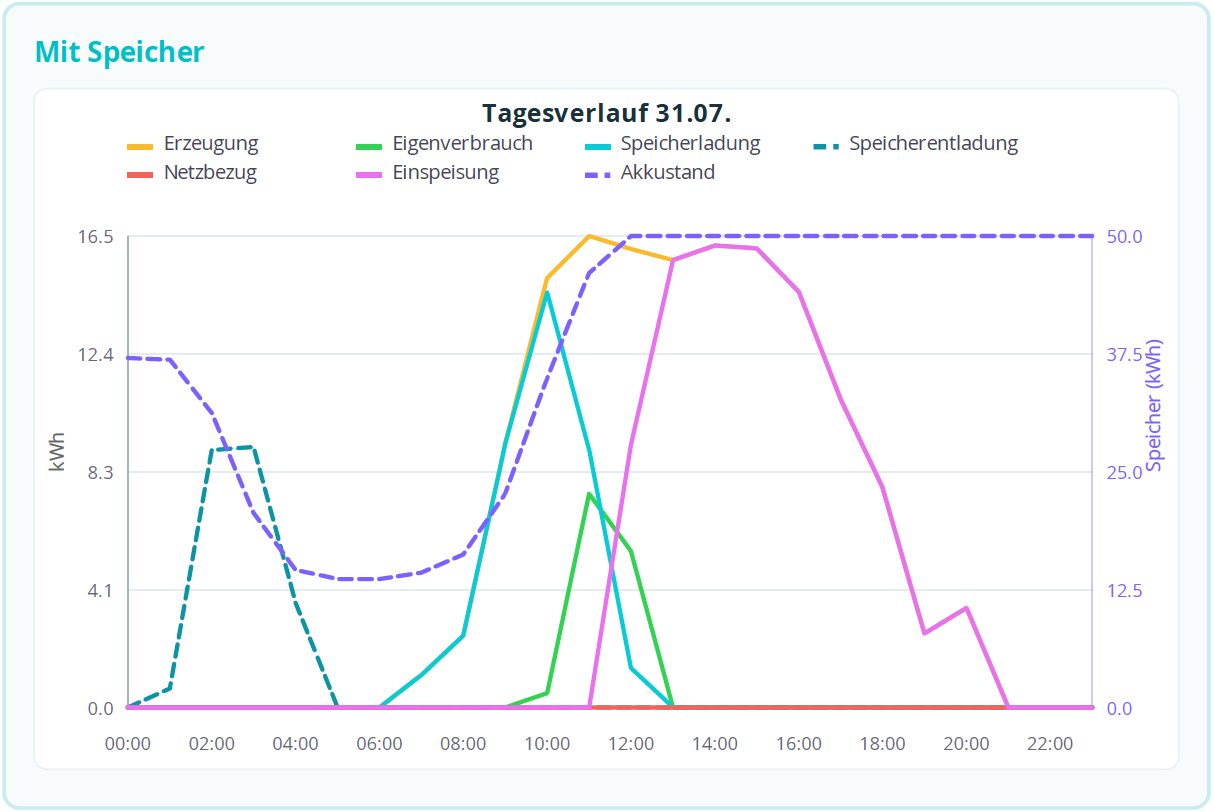Click the 04:00 time axis label

click(x=296, y=744)
